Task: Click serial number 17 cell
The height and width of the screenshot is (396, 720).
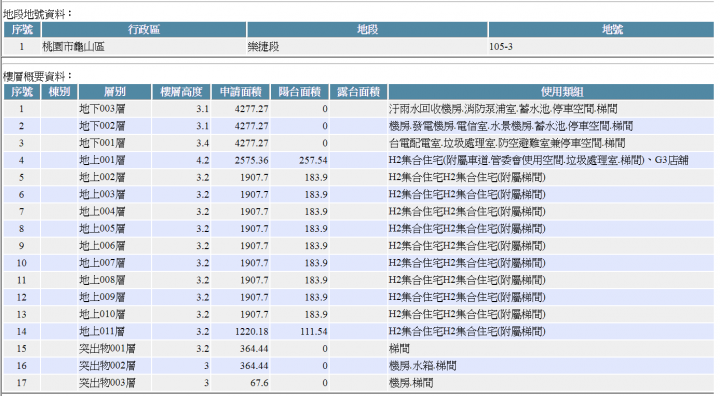Action: [x=22, y=383]
